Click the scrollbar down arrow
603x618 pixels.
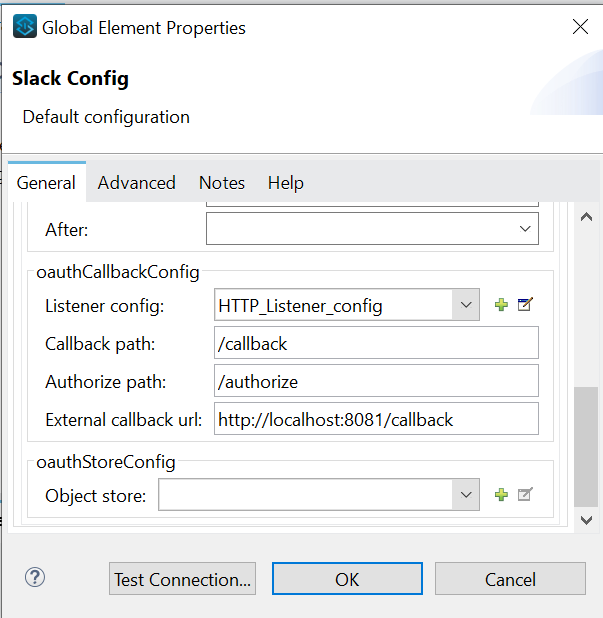pyautogui.click(x=587, y=519)
